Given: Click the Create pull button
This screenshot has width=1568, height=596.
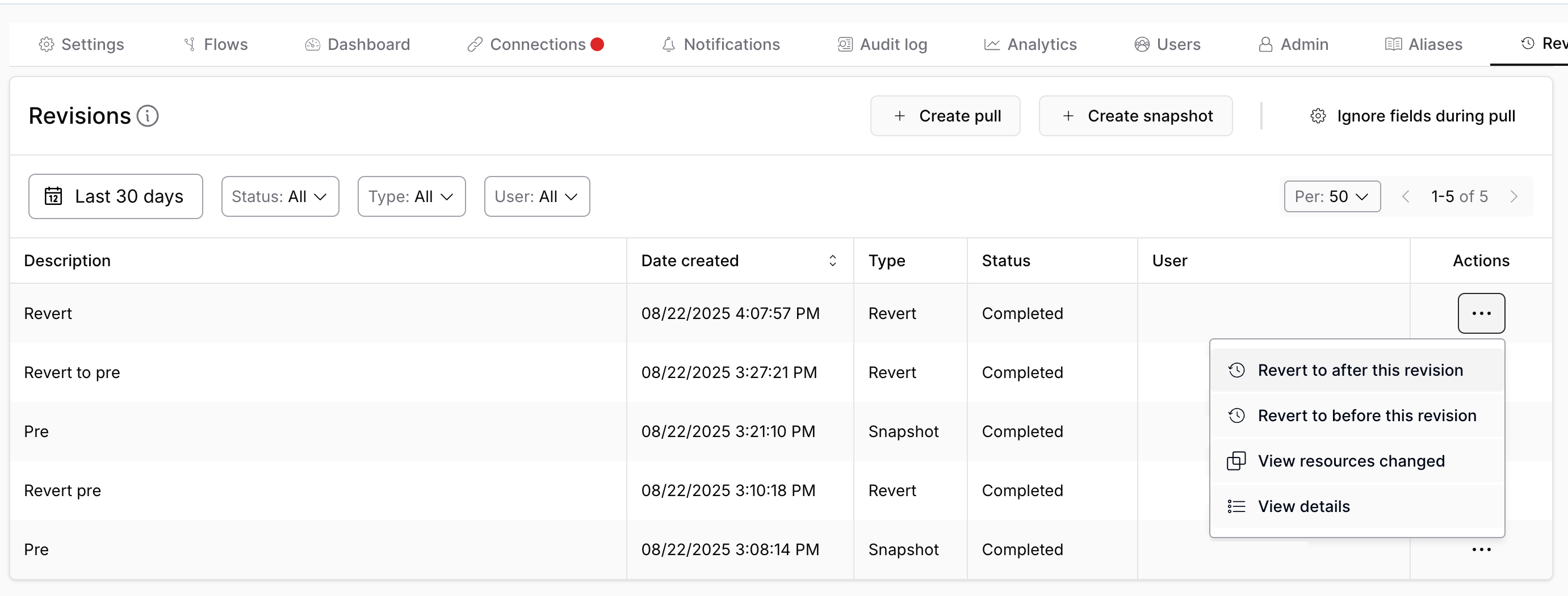Looking at the screenshot, I should (945, 116).
